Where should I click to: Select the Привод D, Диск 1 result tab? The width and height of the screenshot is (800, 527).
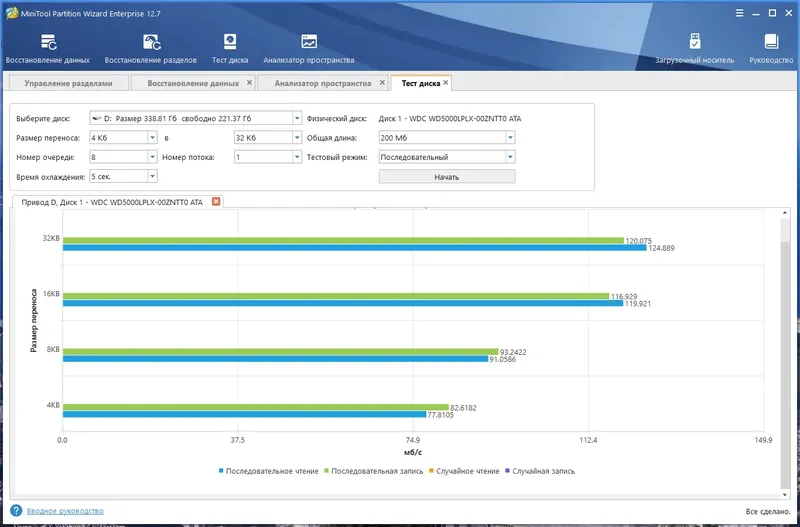[x=112, y=203]
